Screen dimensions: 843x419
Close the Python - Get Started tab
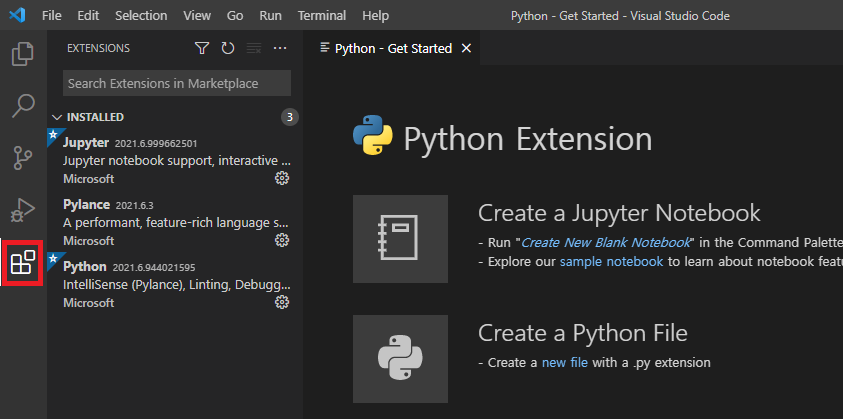pyautogui.click(x=466, y=48)
